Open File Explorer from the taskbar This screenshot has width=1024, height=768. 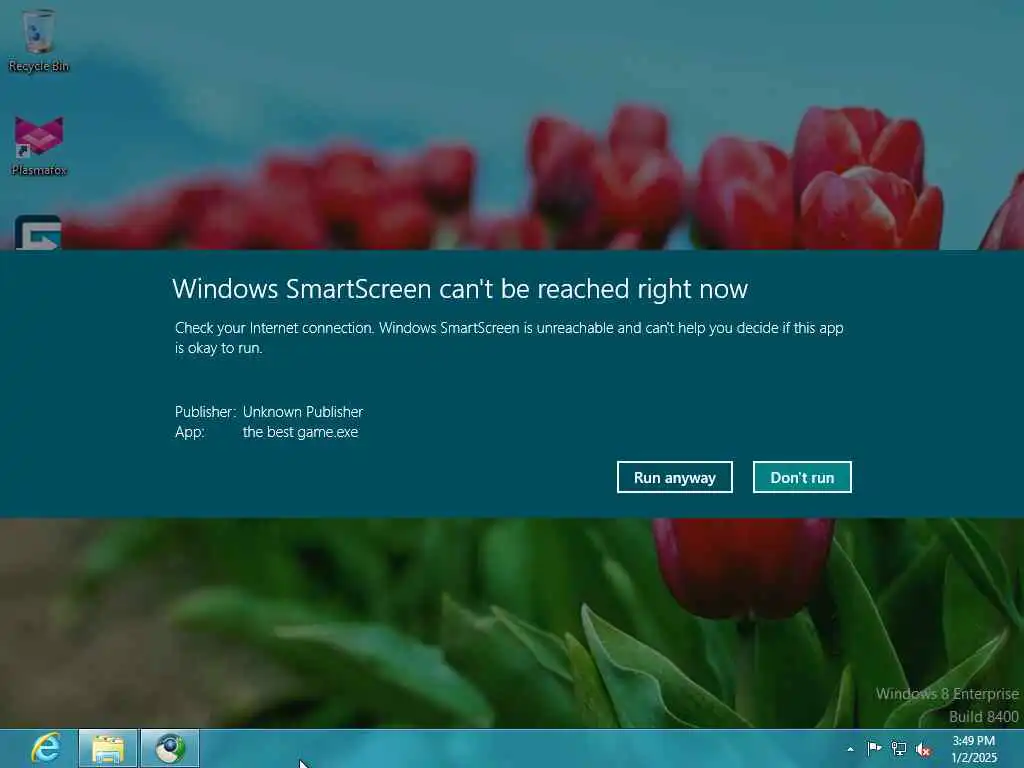click(x=108, y=748)
